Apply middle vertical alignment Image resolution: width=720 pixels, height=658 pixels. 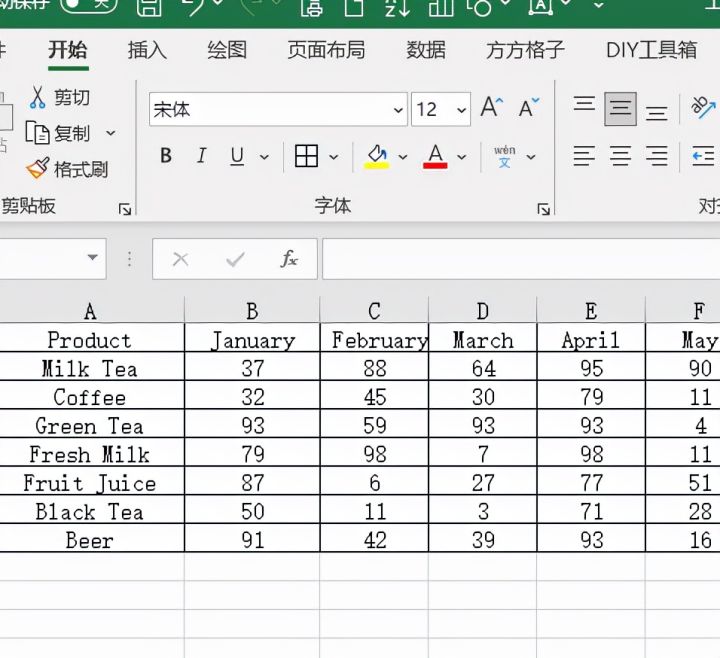pos(620,108)
